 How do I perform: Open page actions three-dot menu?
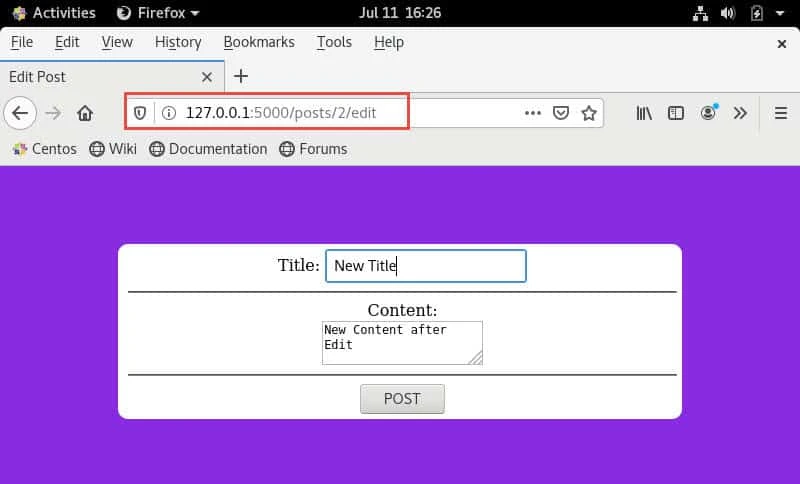click(x=533, y=113)
